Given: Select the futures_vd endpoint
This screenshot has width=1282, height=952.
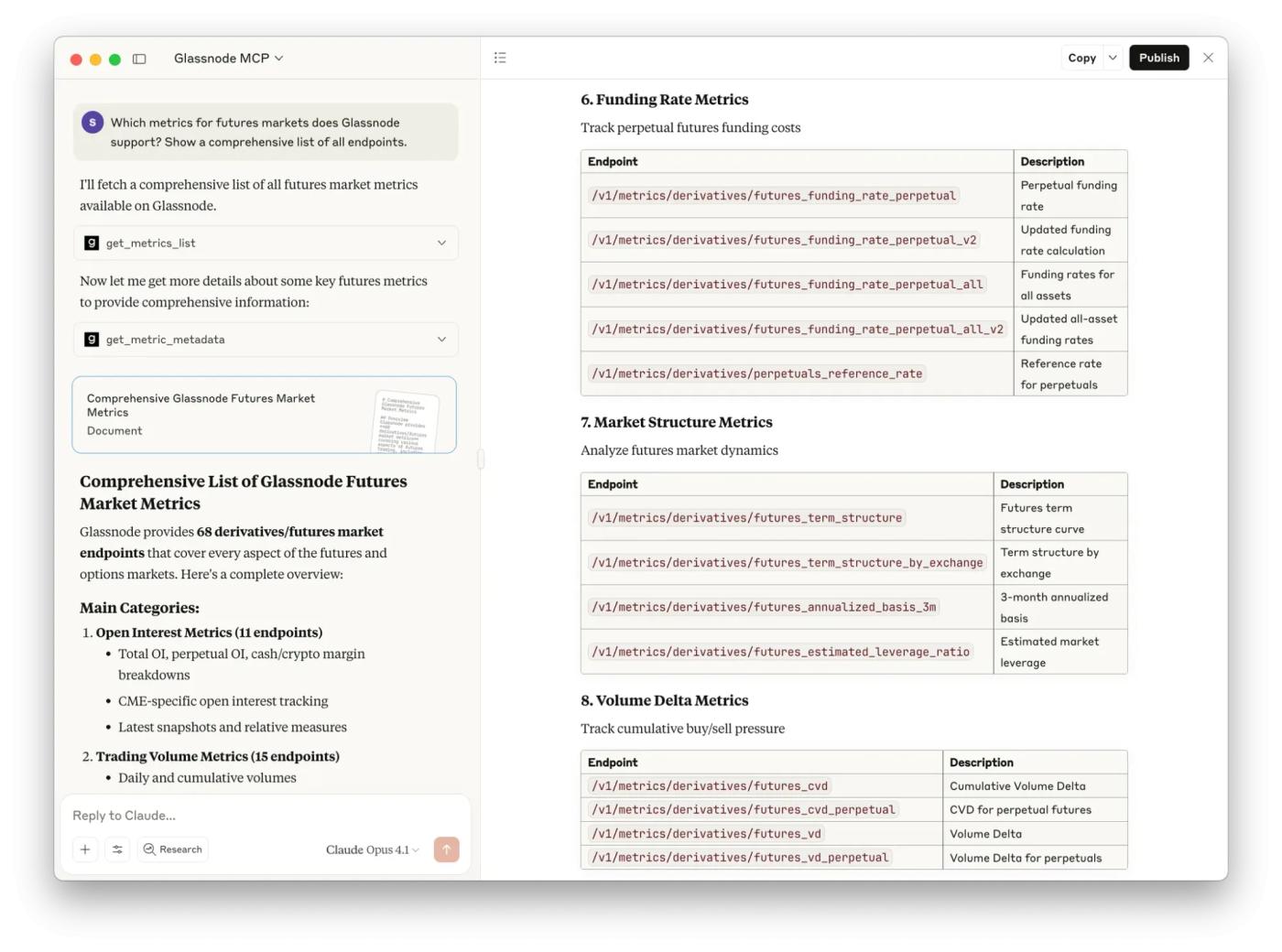Looking at the screenshot, I should pos(707,834).
